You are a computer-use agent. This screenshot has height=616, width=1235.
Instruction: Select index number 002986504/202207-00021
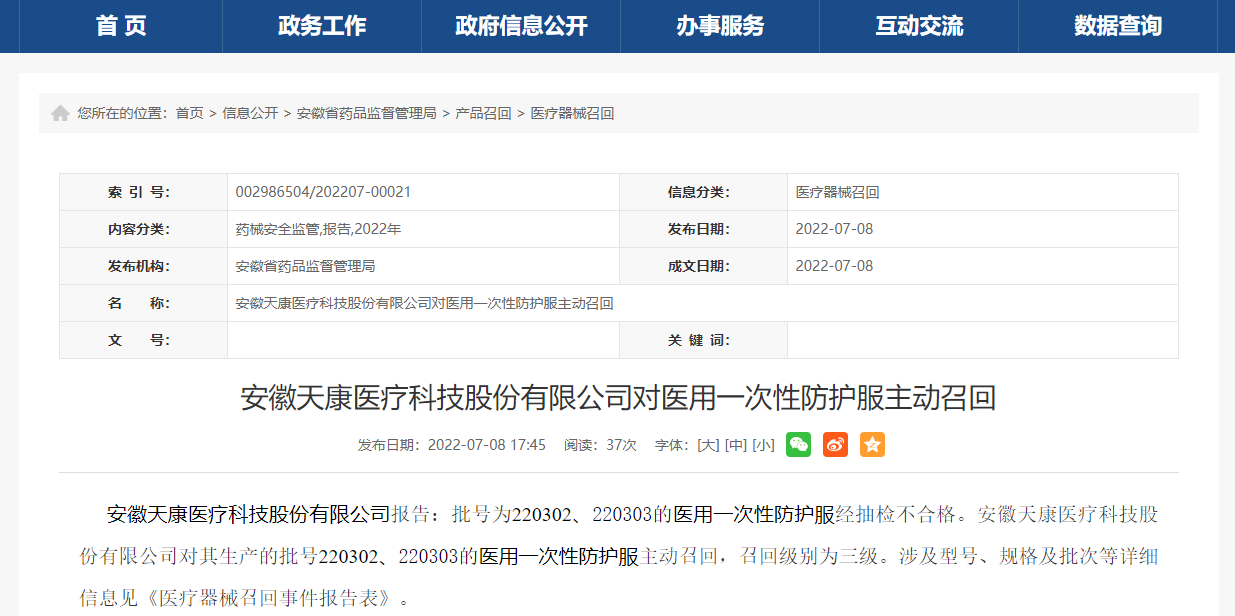323,192
